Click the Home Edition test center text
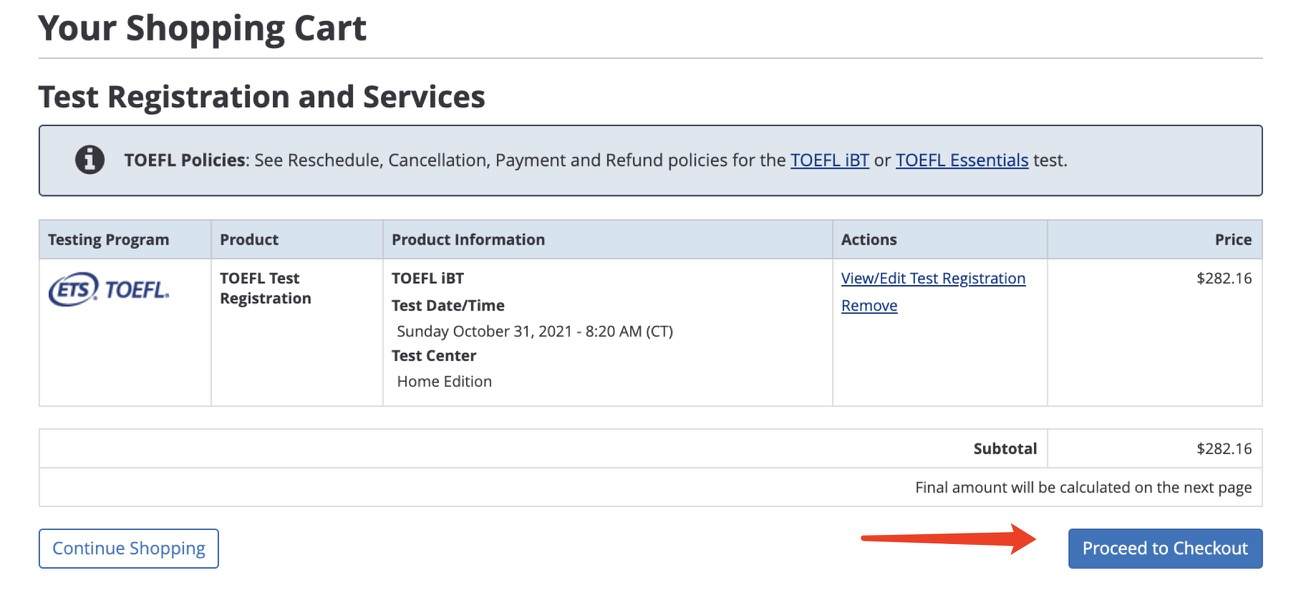The height and width of the screenshot is (602, 1296). (444, 381)
